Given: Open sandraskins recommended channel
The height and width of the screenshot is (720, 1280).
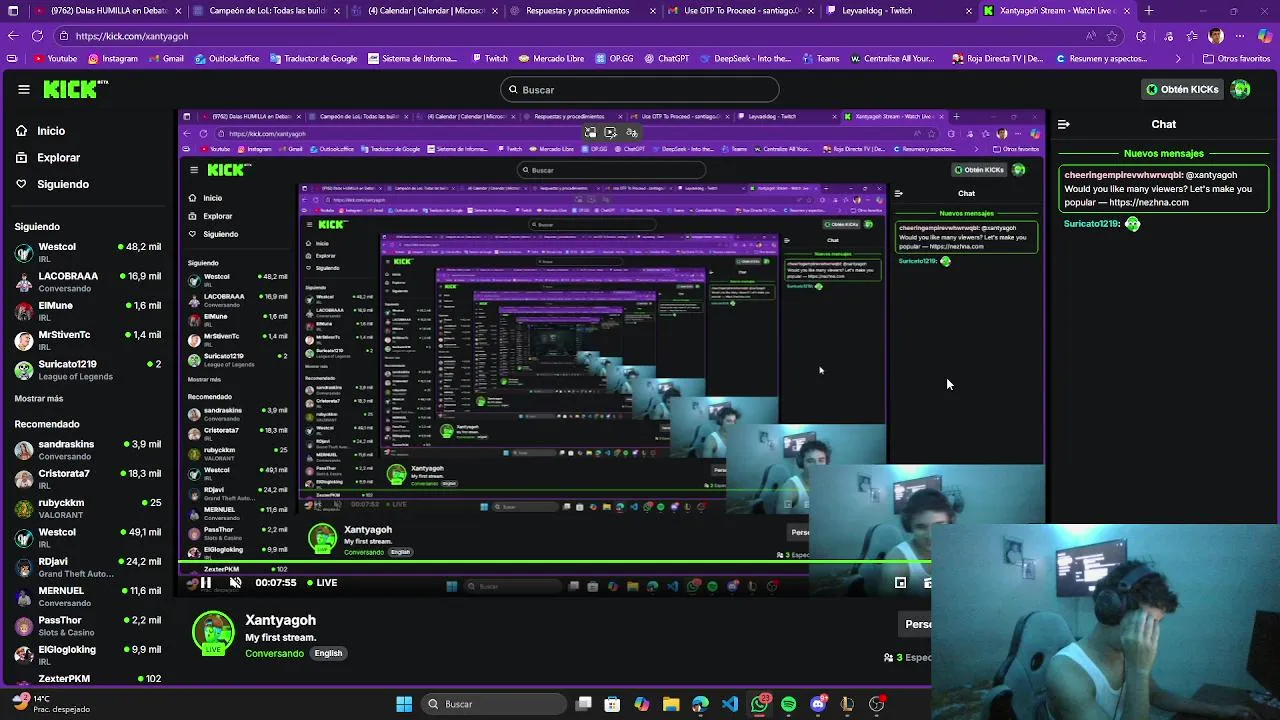Looking at the screenshot, I should tap(88, 449).
